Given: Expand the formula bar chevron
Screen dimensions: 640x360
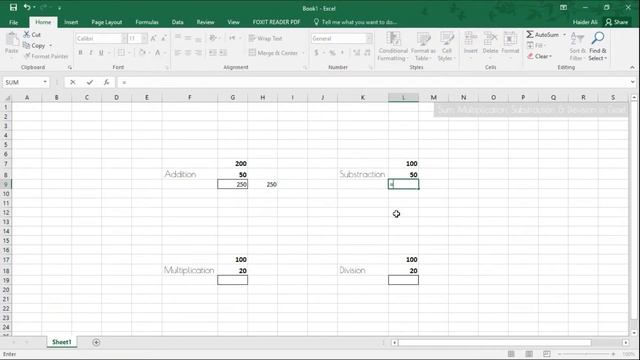Looking at the screenshot, I should [632, 82].
